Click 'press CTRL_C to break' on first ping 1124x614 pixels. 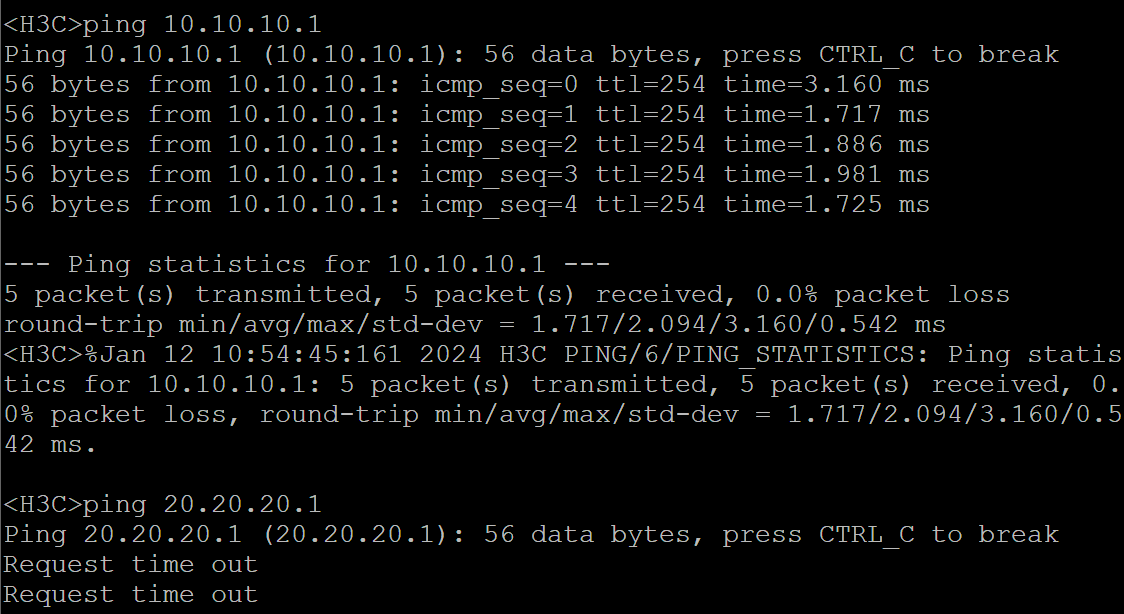(890, 55)
